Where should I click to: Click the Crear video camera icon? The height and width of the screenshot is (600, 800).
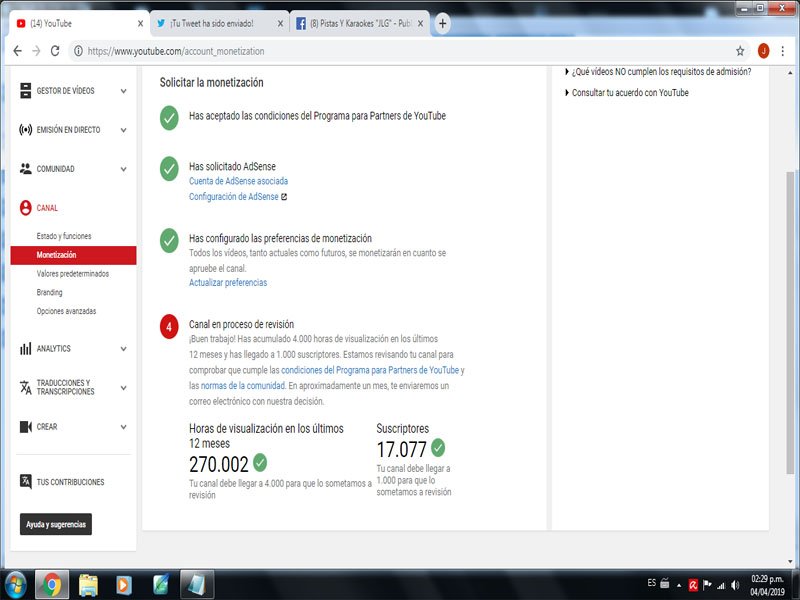pos(26,427)
